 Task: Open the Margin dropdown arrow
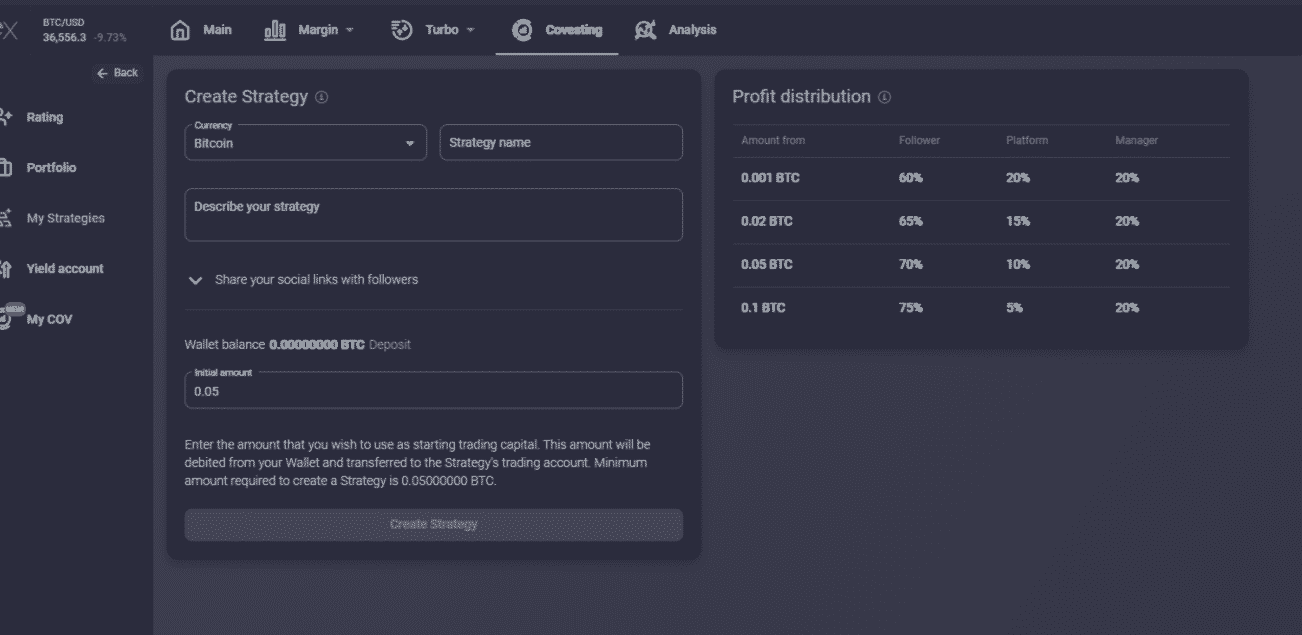click(350, 30)
